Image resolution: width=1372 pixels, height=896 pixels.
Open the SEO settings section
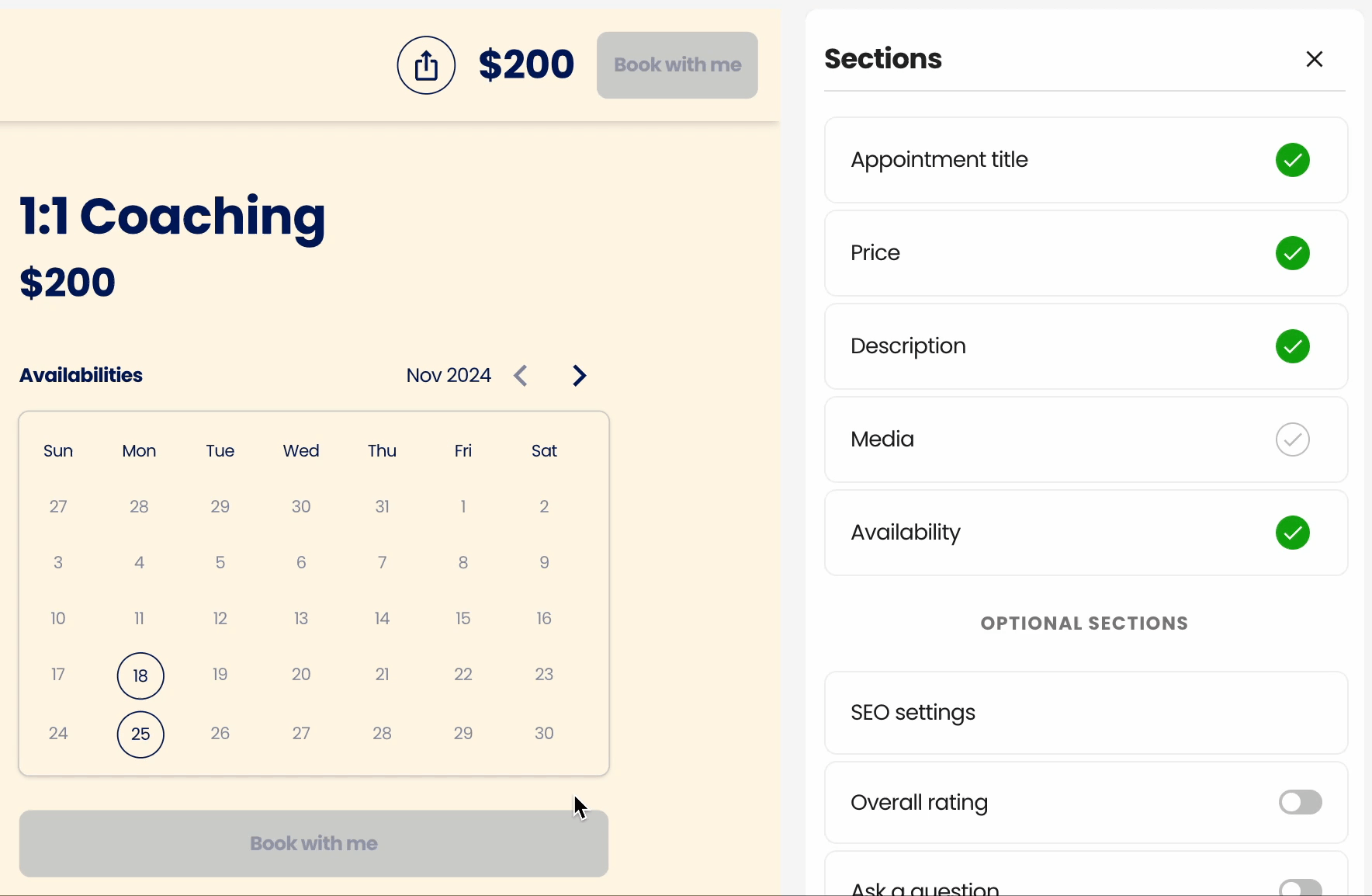click(x=1085, y=713)
